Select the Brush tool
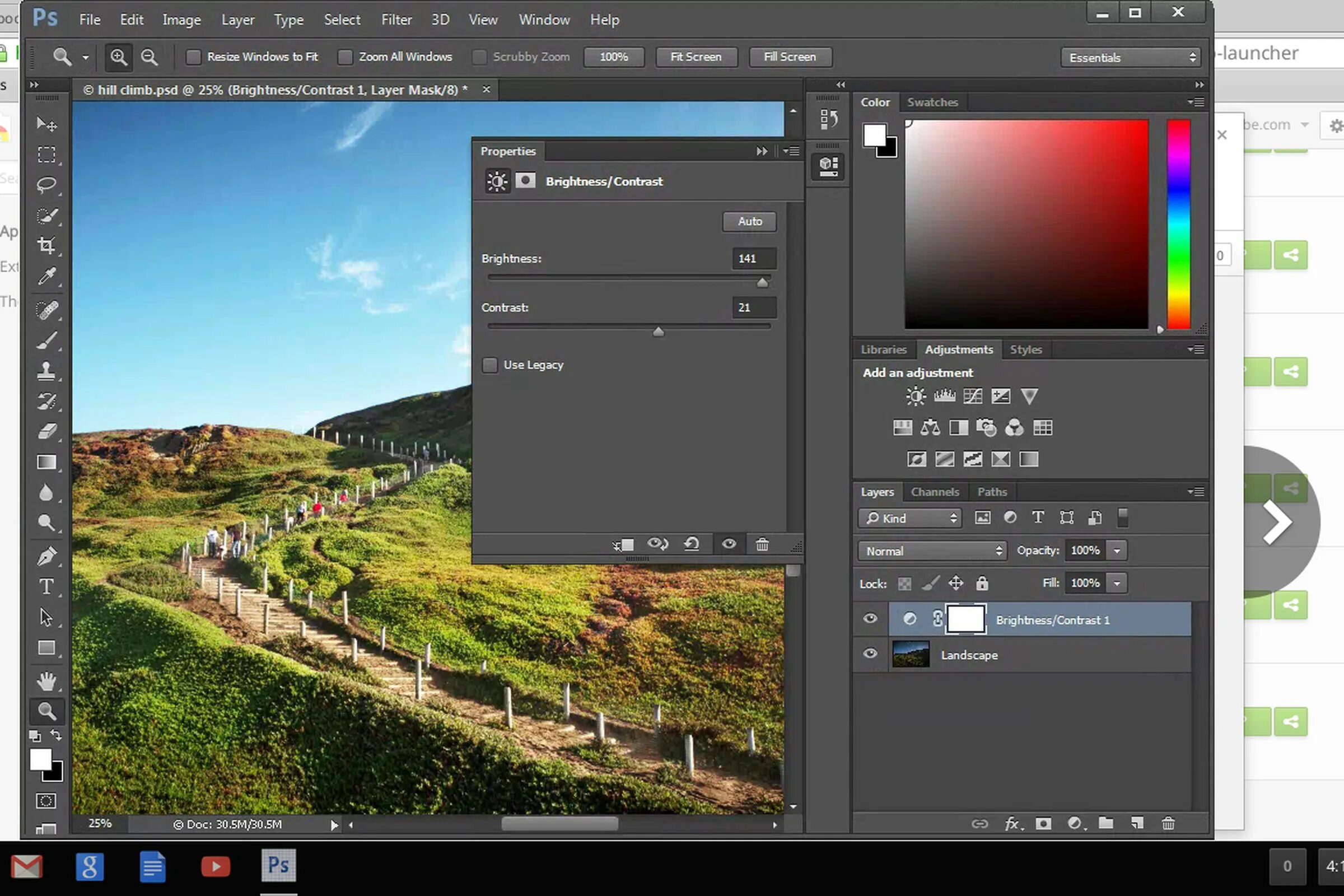 point(47,338)
